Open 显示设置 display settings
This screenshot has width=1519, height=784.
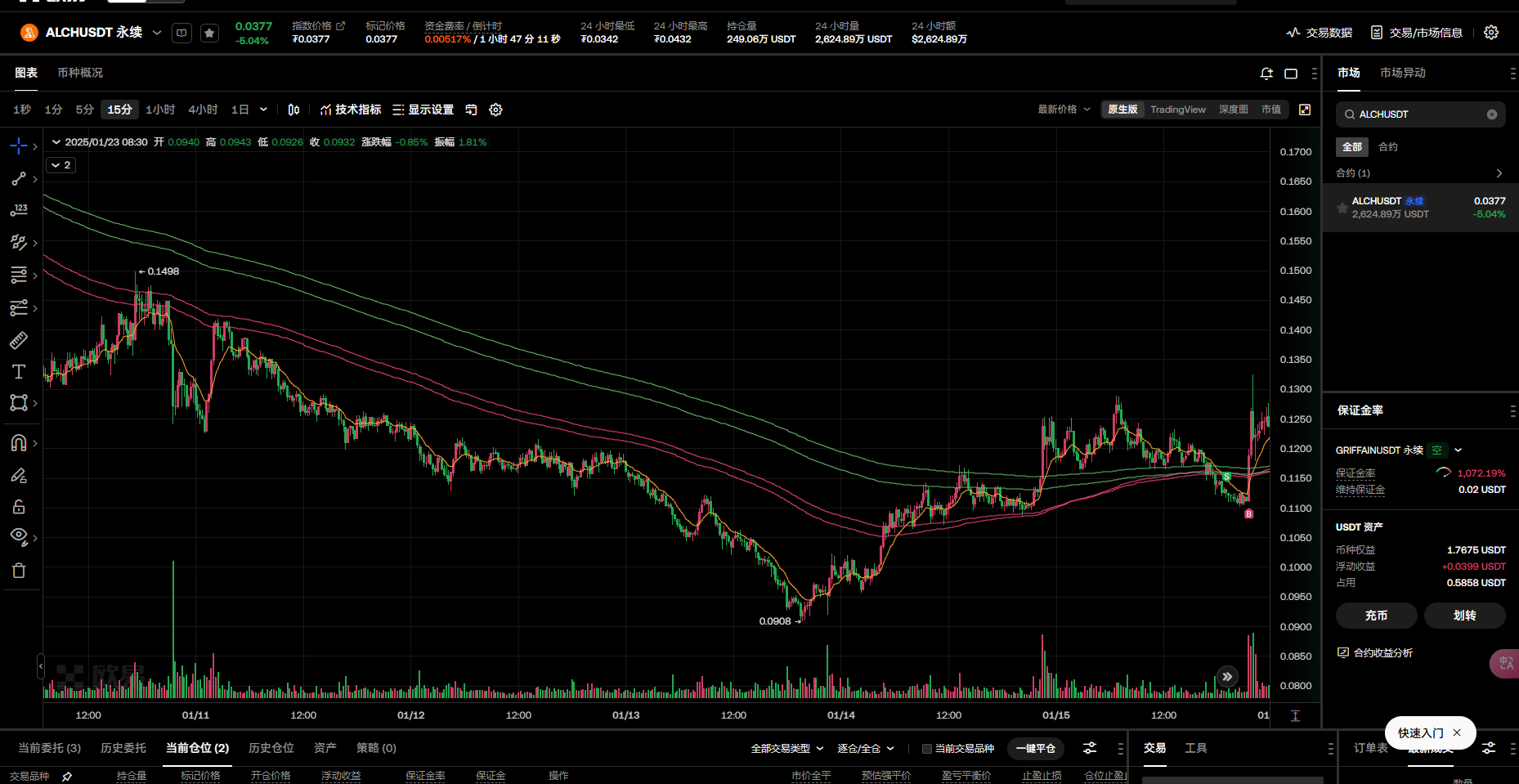(423, 110)
